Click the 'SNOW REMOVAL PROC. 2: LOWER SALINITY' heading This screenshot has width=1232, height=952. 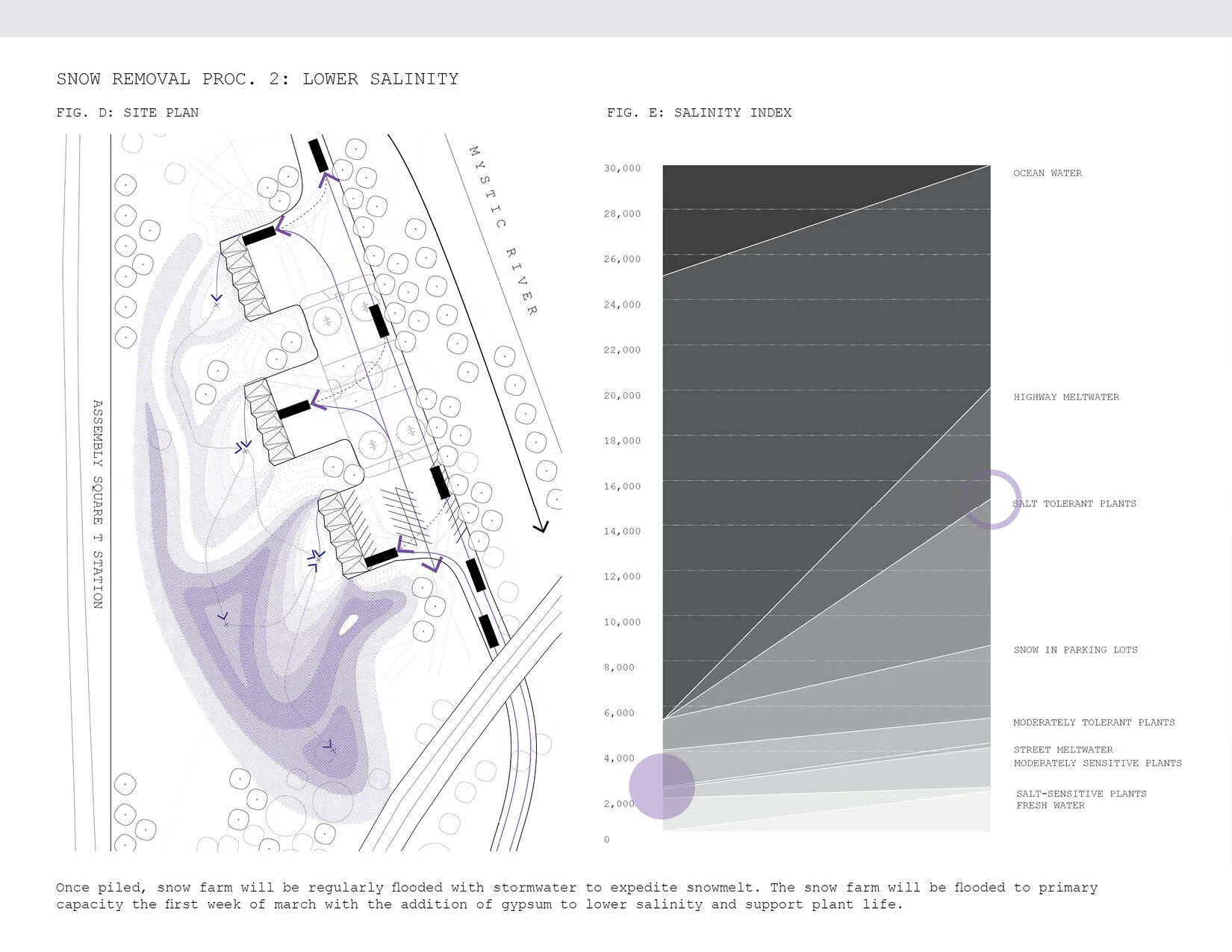[x=258, y=79]
